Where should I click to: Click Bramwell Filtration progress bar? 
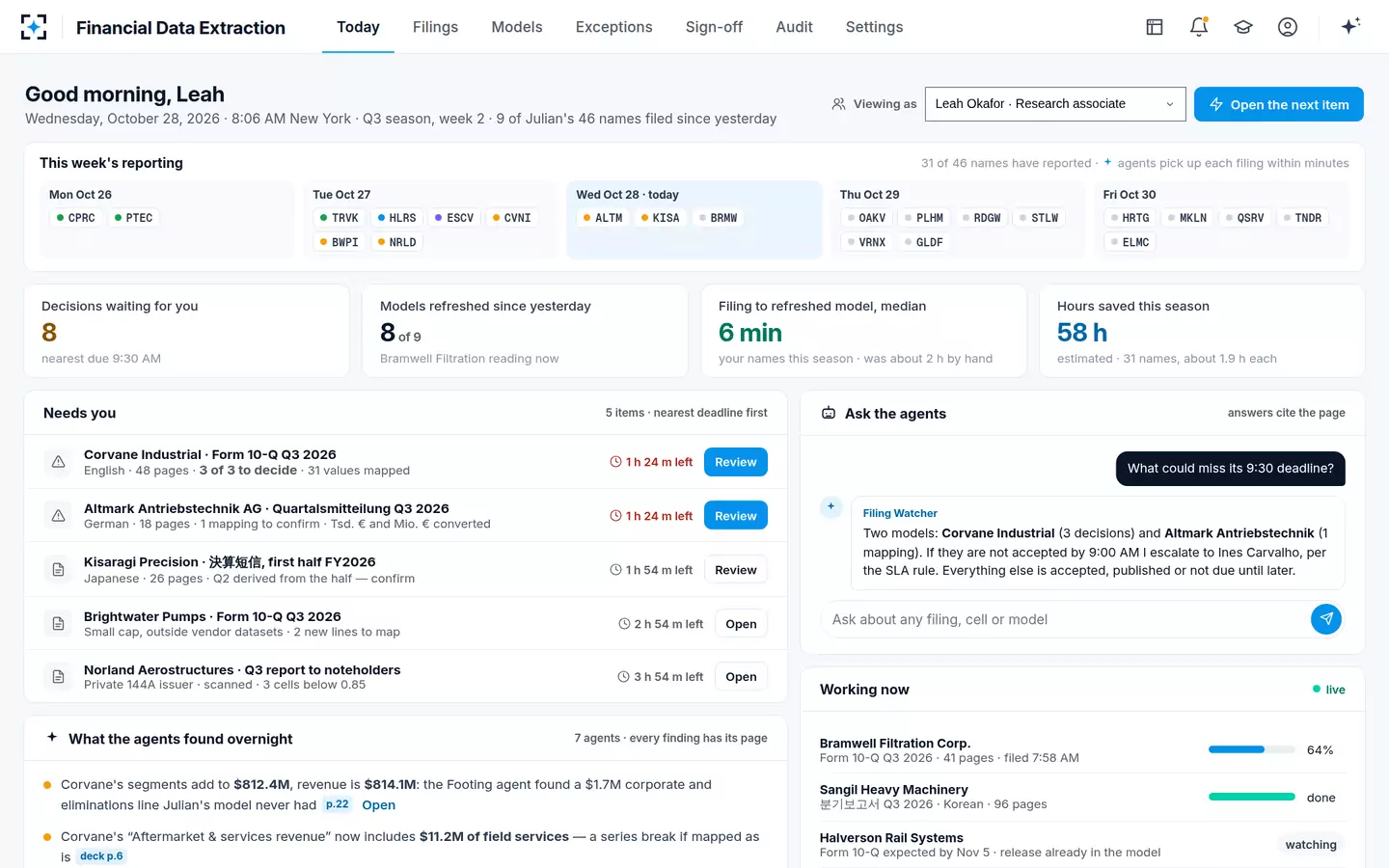[x=1251, y=749]
